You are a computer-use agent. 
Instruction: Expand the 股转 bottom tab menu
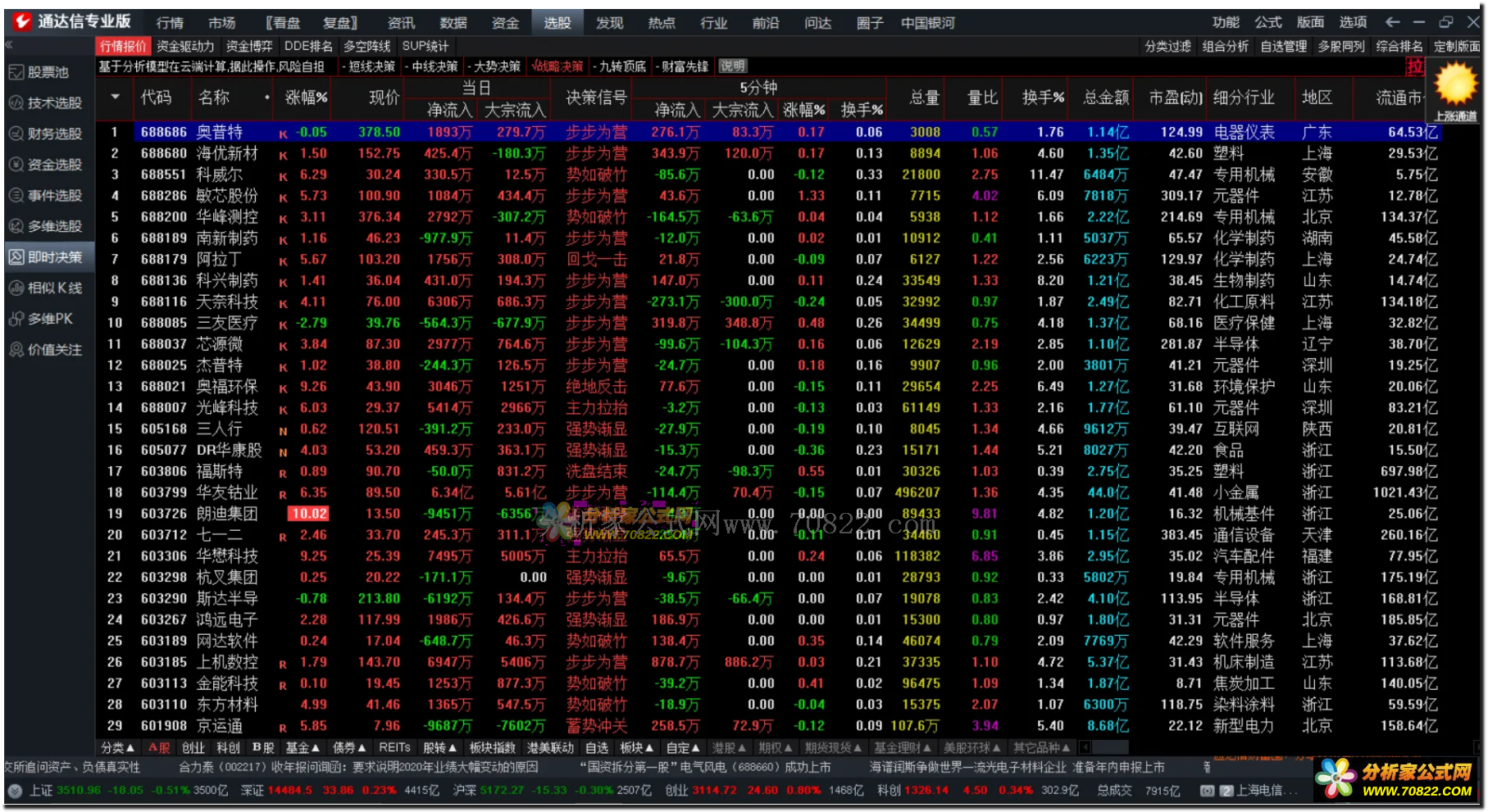[439, 747]
